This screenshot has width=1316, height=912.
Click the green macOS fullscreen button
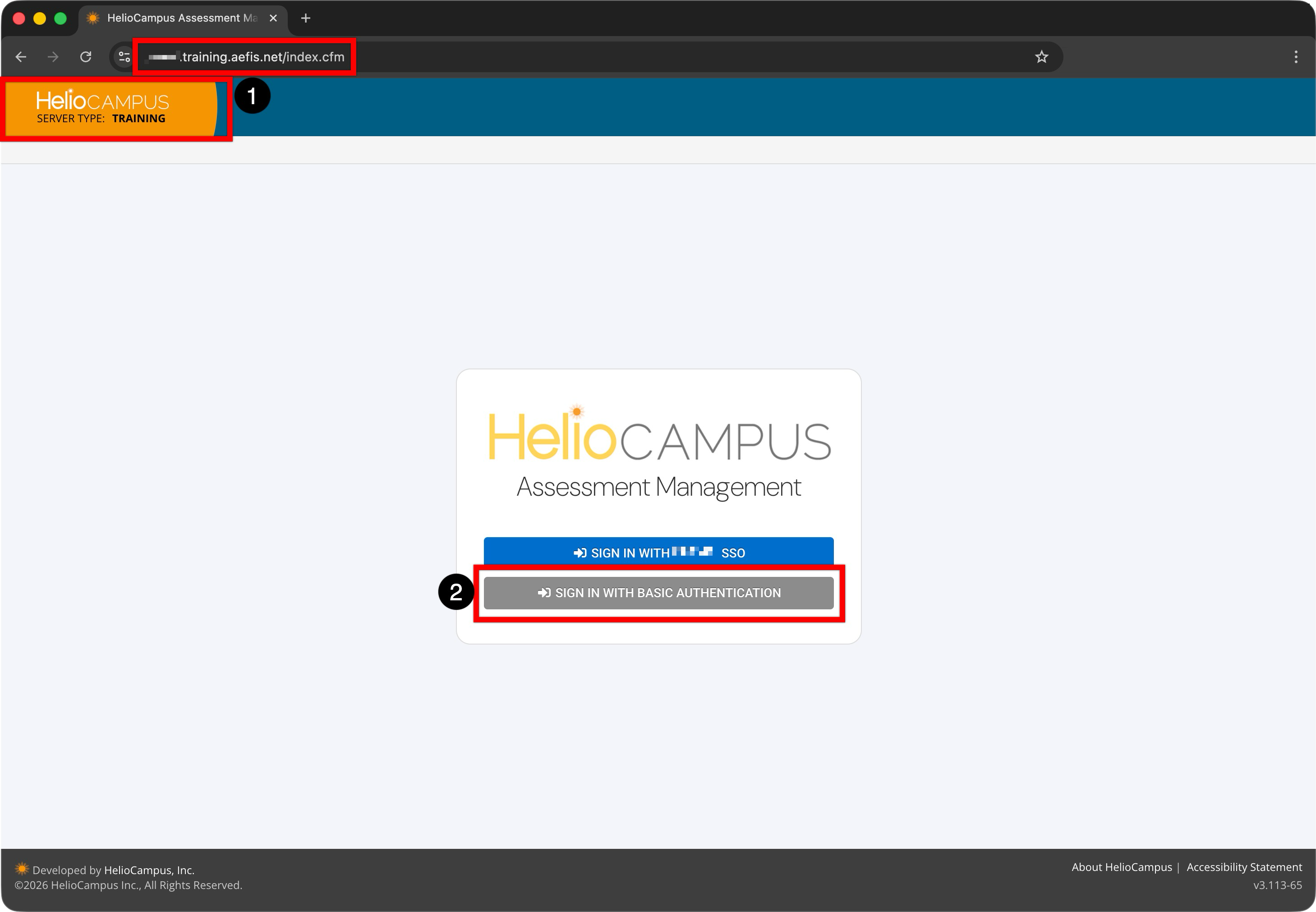click(60, 18)
